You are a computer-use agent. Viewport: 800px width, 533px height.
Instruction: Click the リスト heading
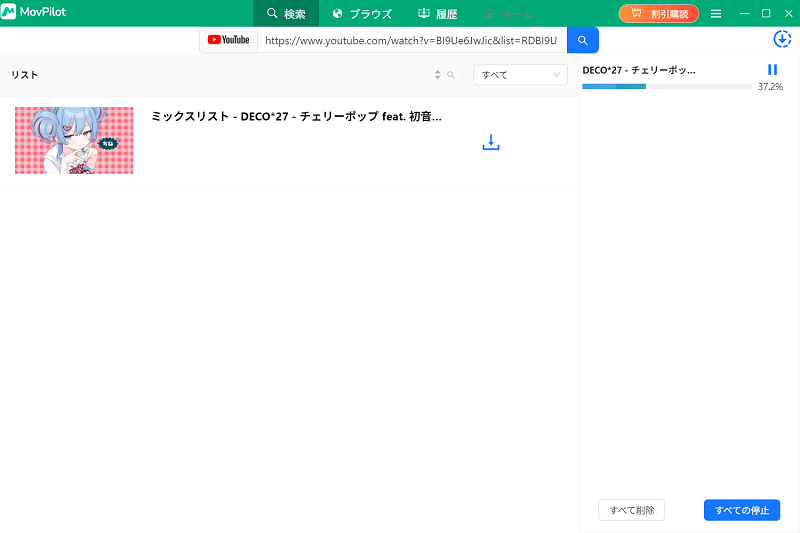[x=24, y=75]
